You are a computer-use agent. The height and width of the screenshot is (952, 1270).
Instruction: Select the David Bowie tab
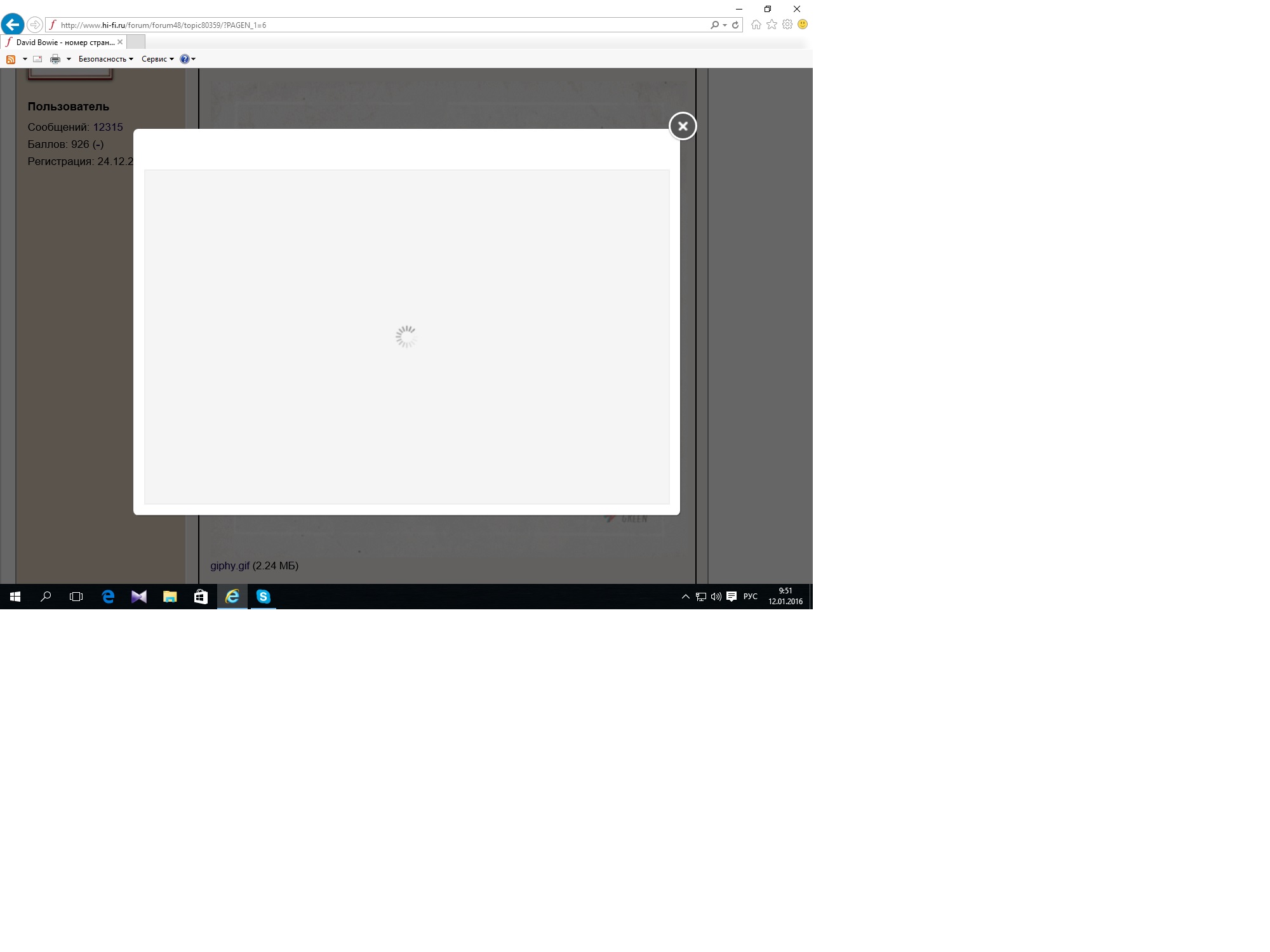[x=63, y=42]
